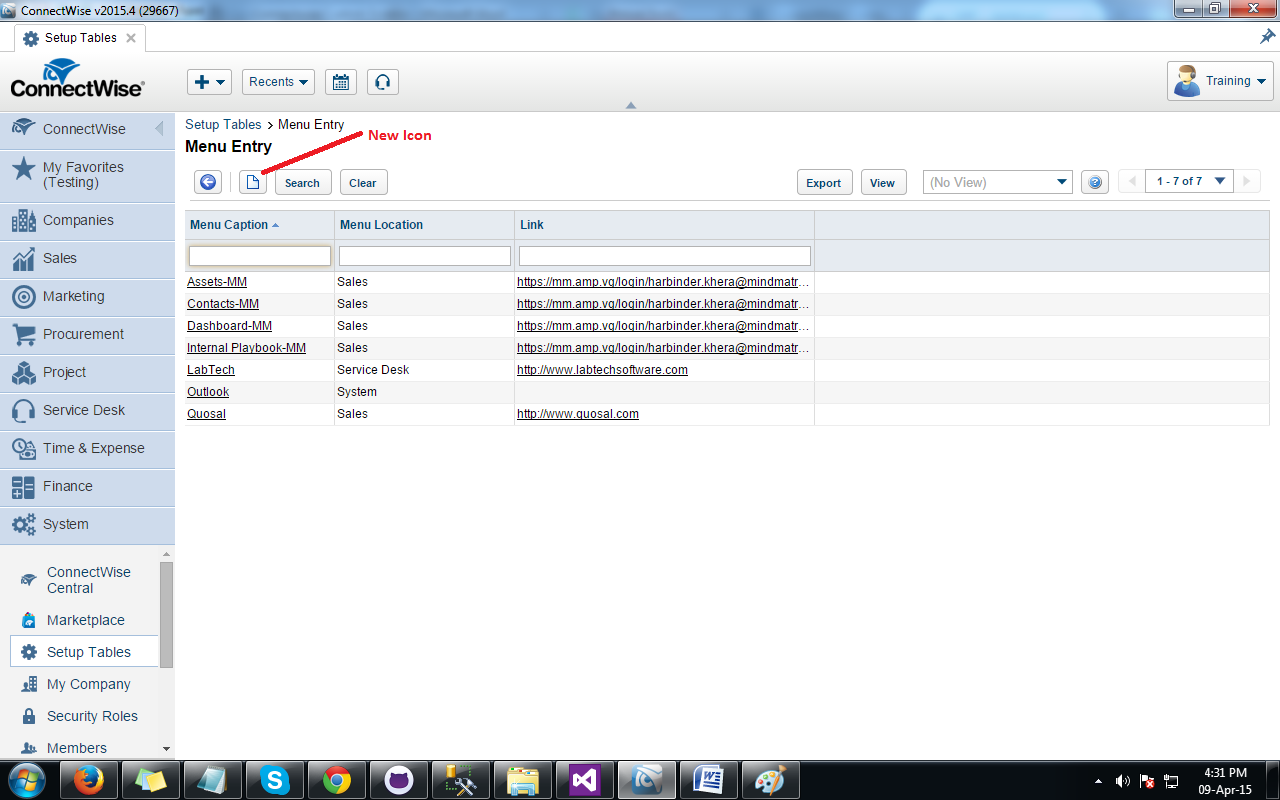Click the sidebar scroll down arrow
Screen dimensions: 1280x800
click(166, 748)
